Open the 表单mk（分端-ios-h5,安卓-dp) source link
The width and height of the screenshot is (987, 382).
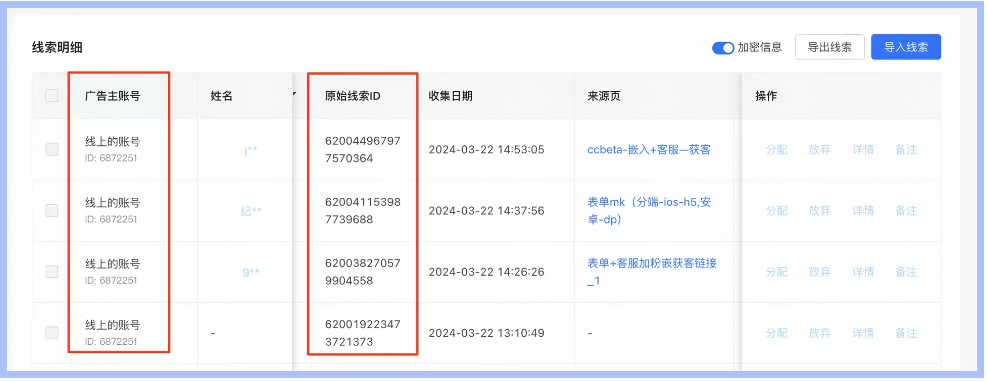click(649, 211)
